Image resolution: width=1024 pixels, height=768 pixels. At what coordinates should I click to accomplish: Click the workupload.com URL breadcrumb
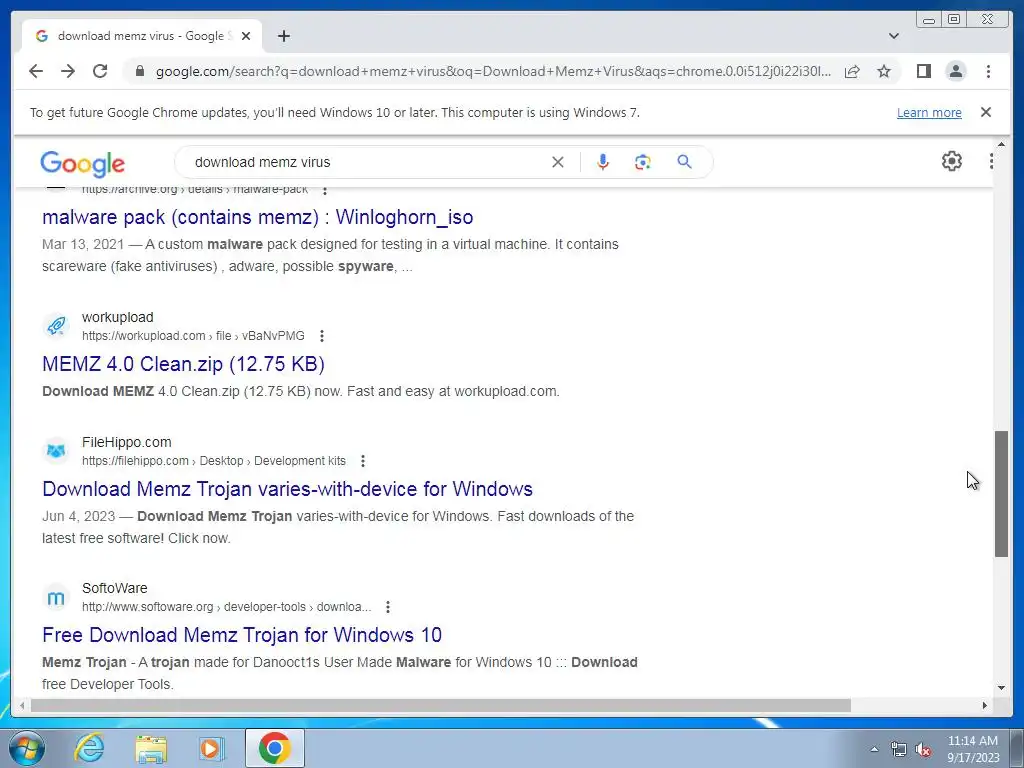point(193,336)
